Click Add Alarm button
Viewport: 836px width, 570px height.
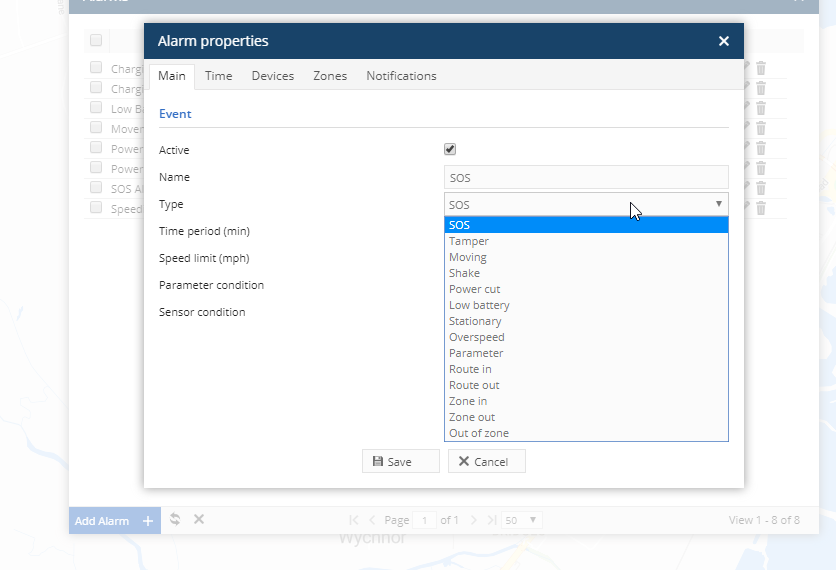tap(115, 520)
